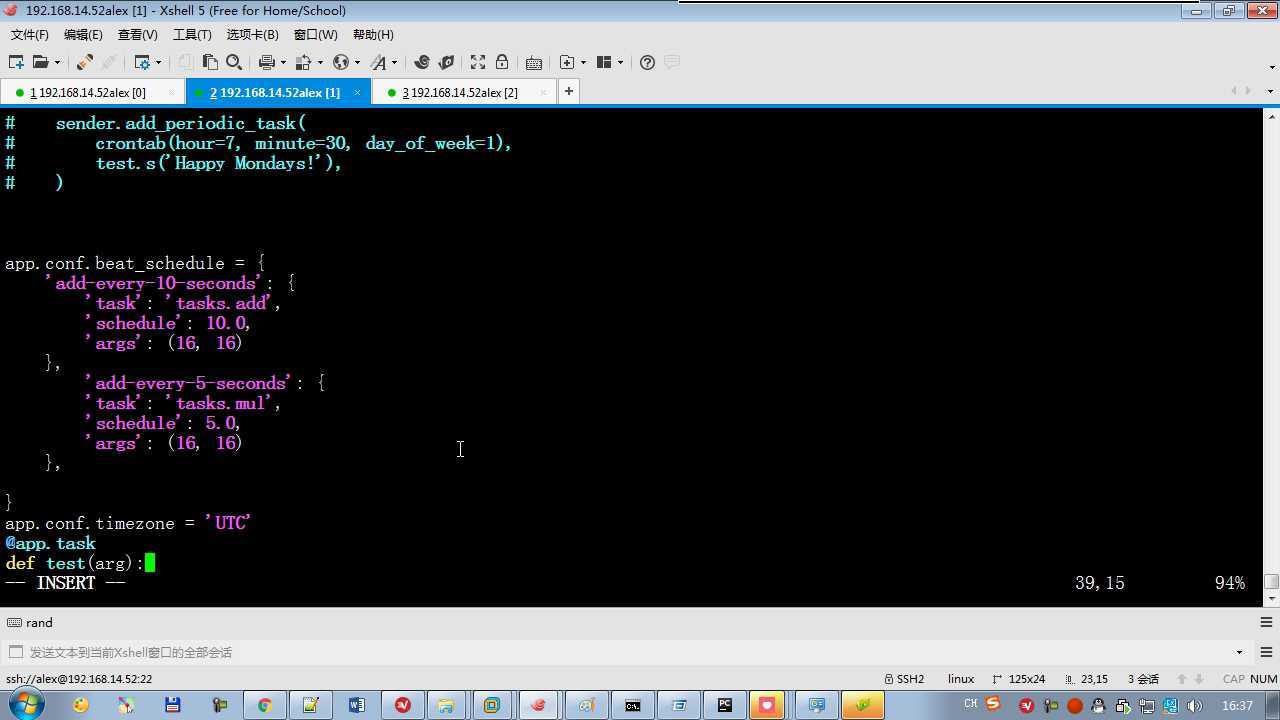Click the globe encoding icon
Image resolution: width=1280 pixels, height=720 pixels.
click(341, 62)
